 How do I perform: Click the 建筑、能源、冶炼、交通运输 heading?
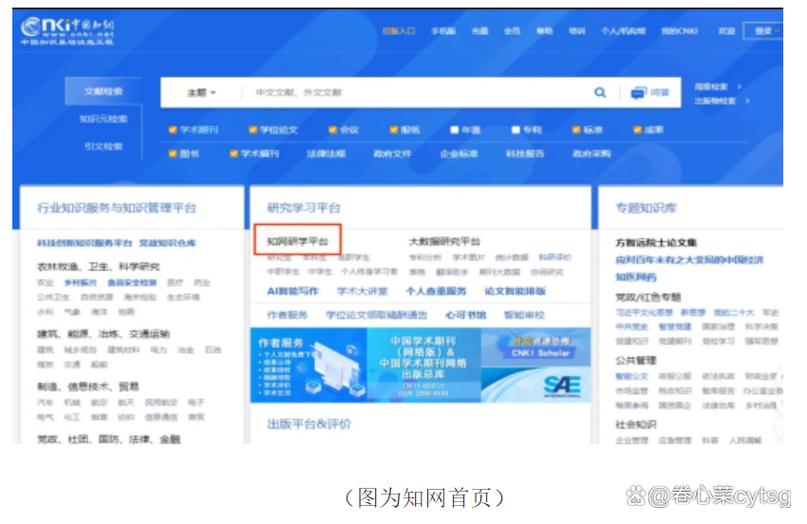(x=103, y=334)
